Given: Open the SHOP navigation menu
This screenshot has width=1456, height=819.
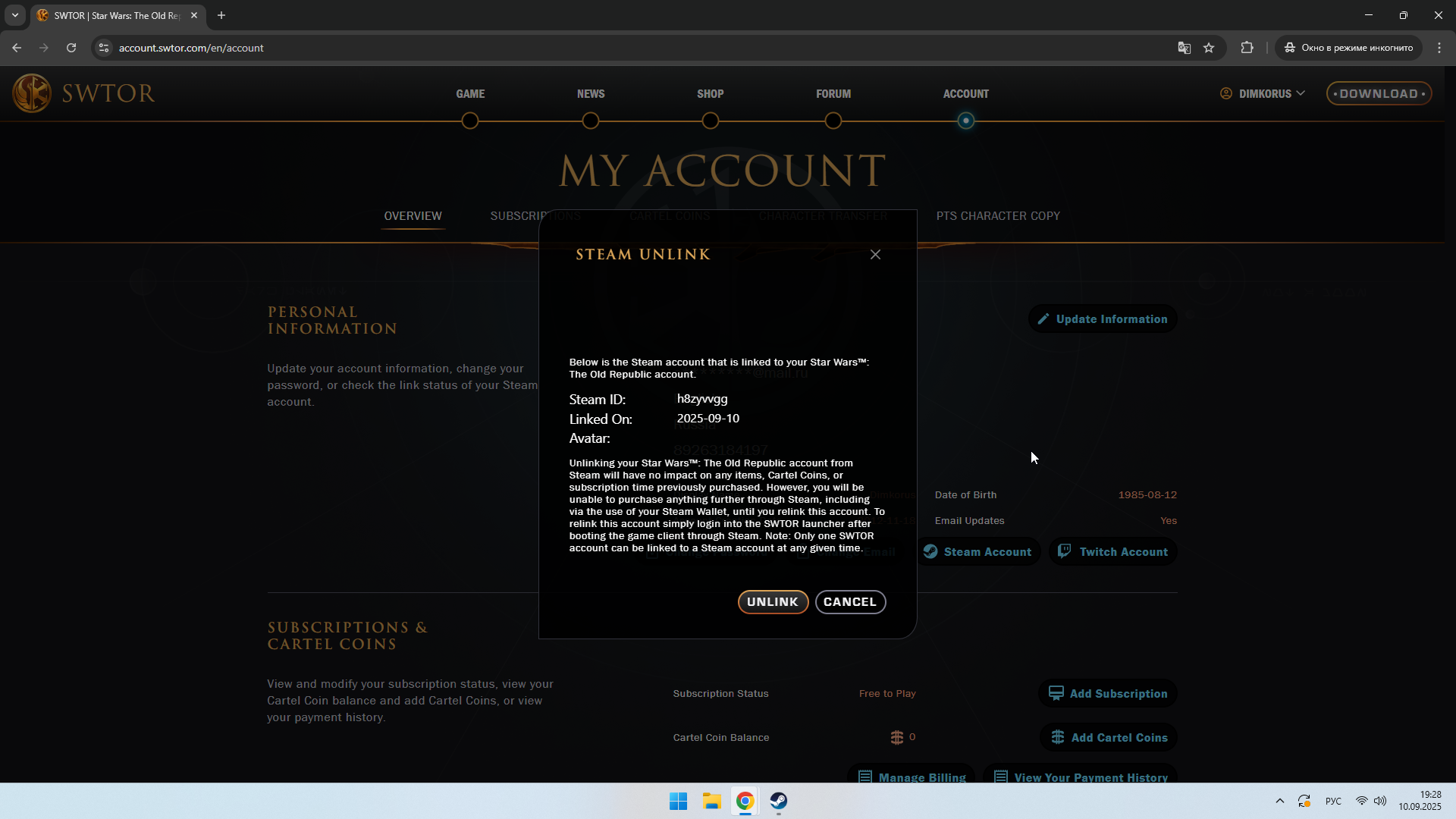Looking at the screenshot, I should click(x=711, y=94).
